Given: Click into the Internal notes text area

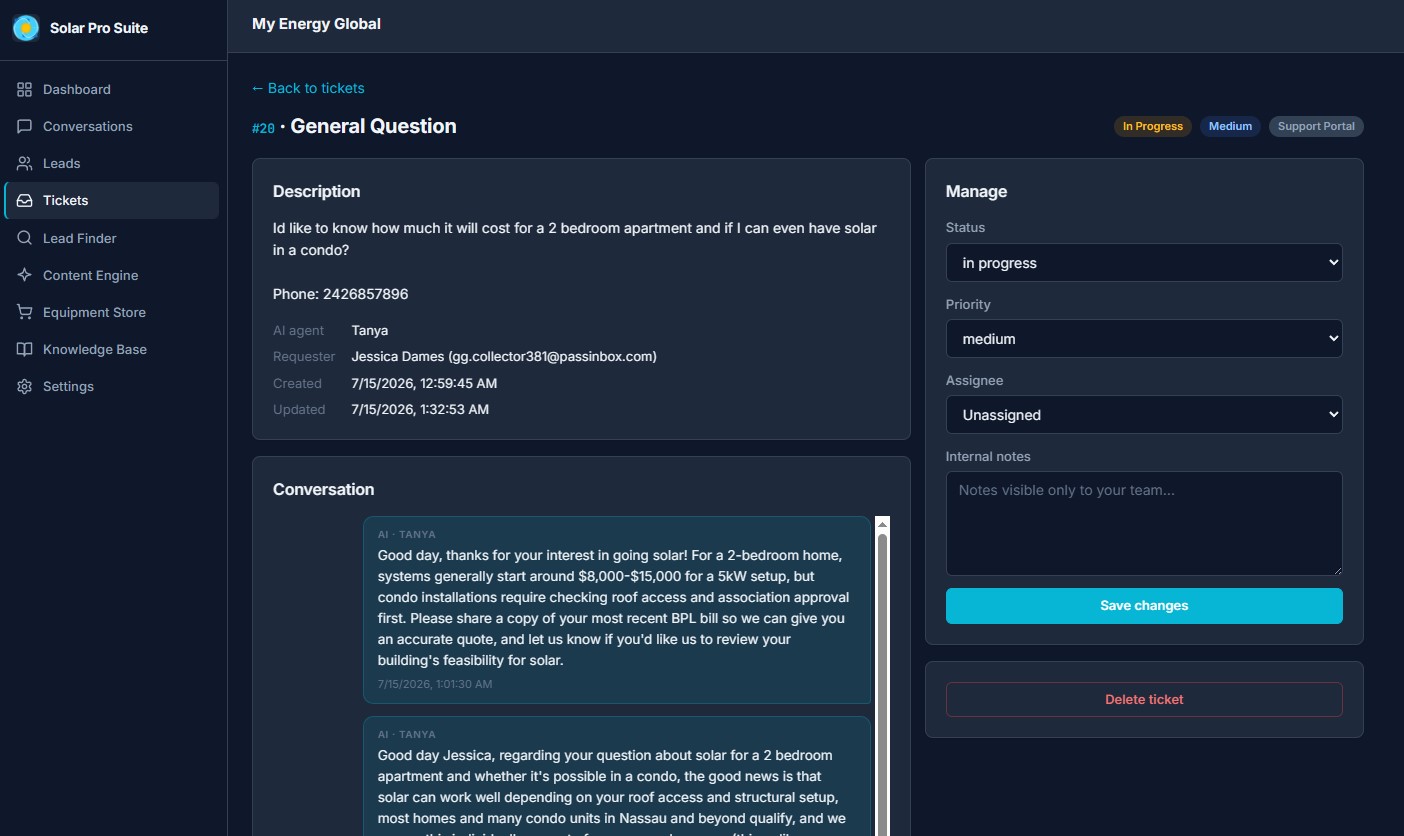Looking at the screenshot, I should [x=1144, y=524].
